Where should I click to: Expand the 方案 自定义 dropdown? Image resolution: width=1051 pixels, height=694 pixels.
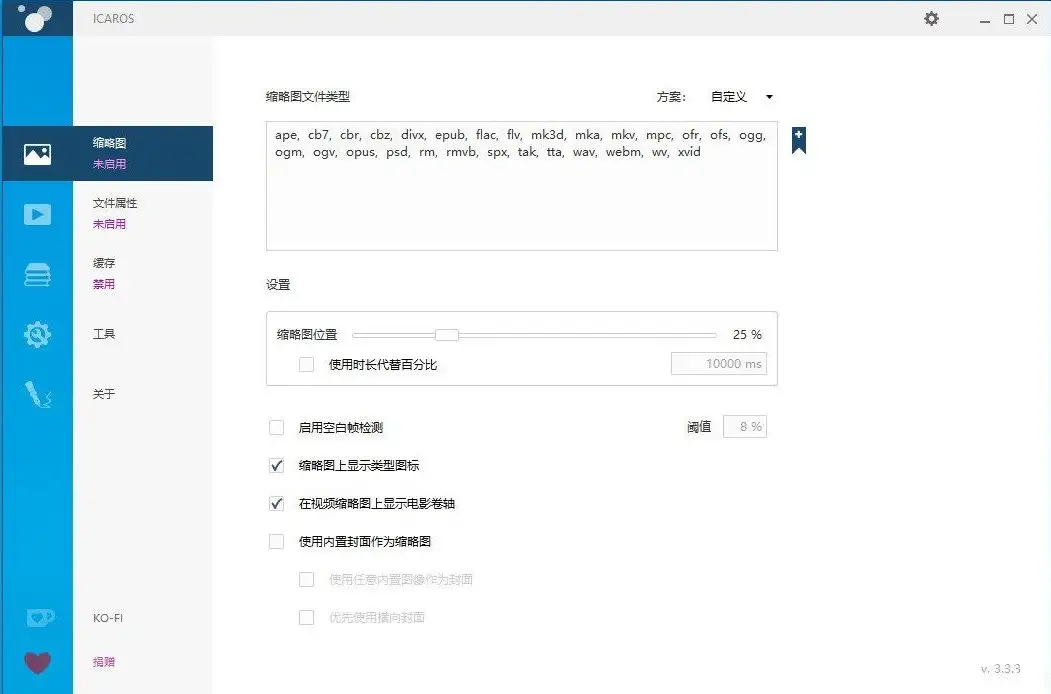(741, 97)
